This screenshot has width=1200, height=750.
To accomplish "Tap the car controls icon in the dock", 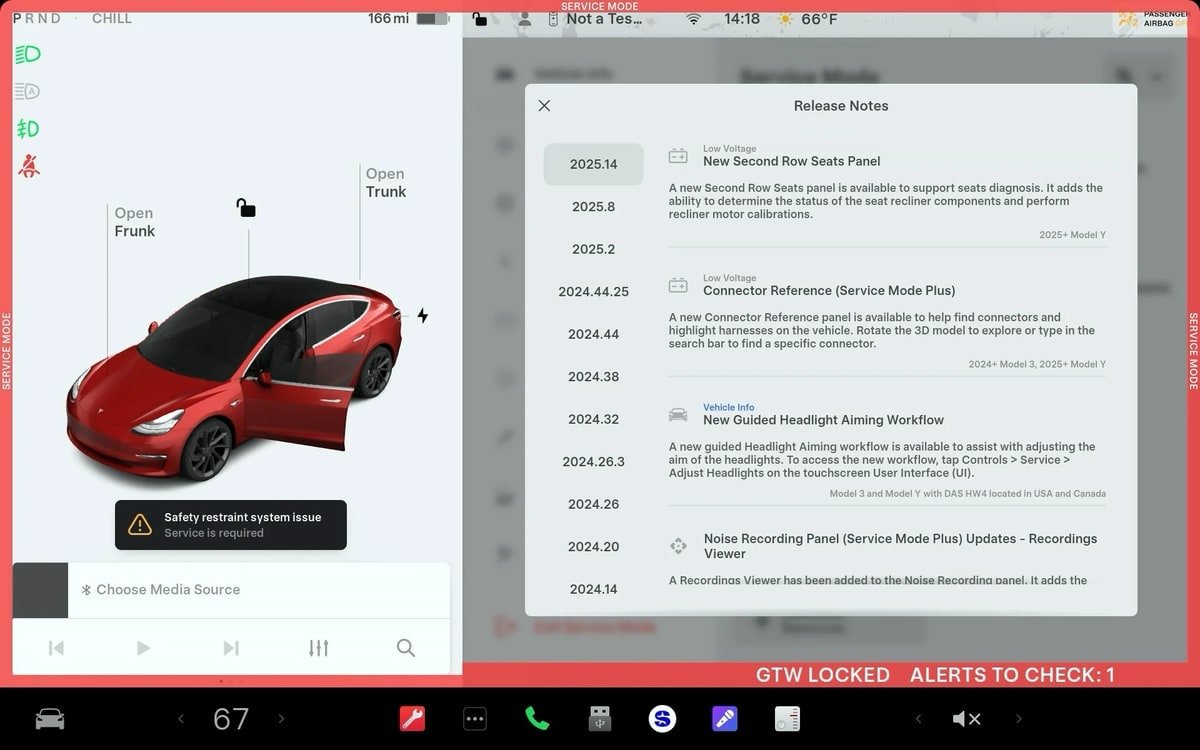I will click(50, 718).
